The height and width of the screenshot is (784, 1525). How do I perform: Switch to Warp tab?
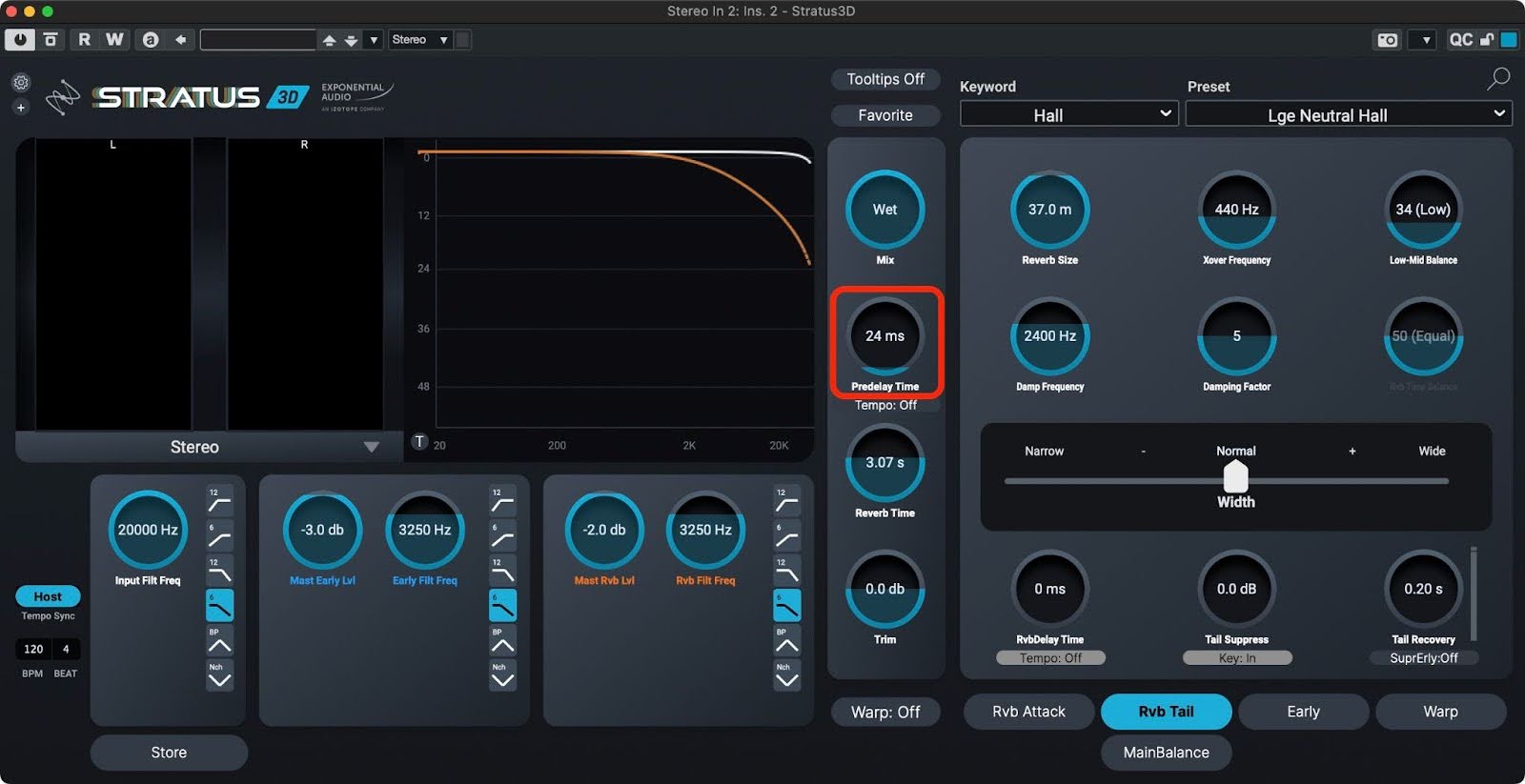pos(1440,712)
